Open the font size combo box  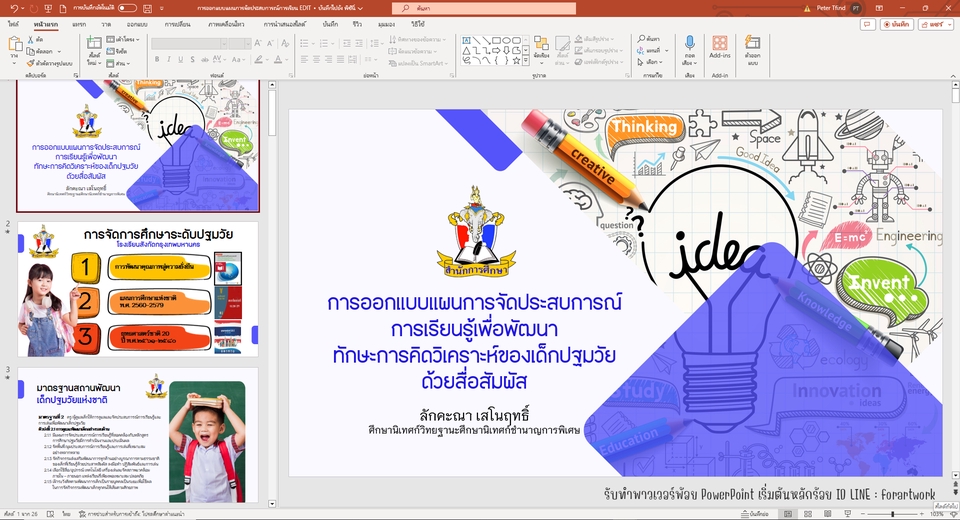239,43
